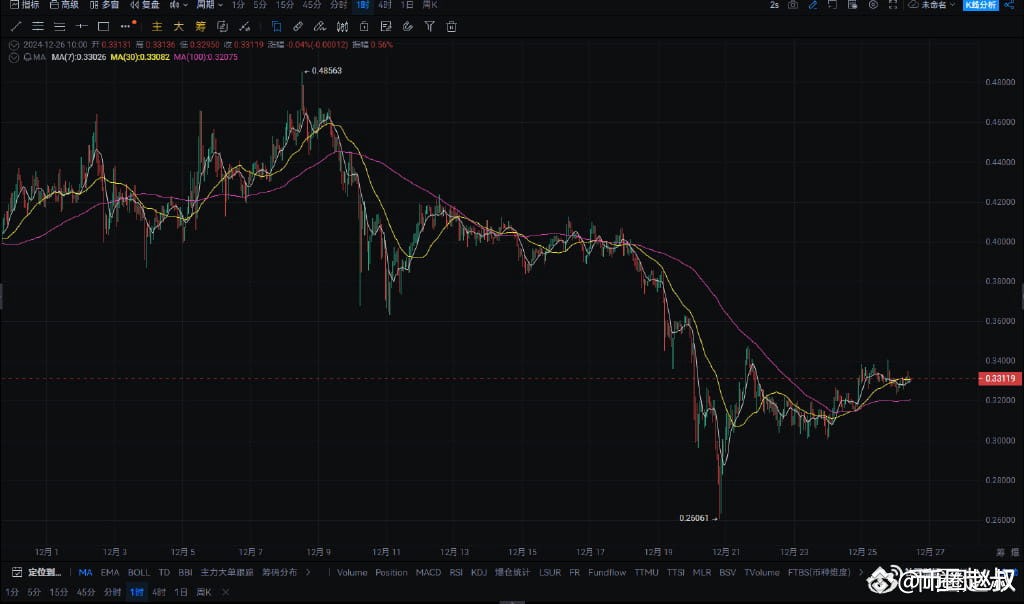This screenshot has height=604, width=1024.
Task: Click the yellow 筹 chip distribution icon
Action: [200, 27]
